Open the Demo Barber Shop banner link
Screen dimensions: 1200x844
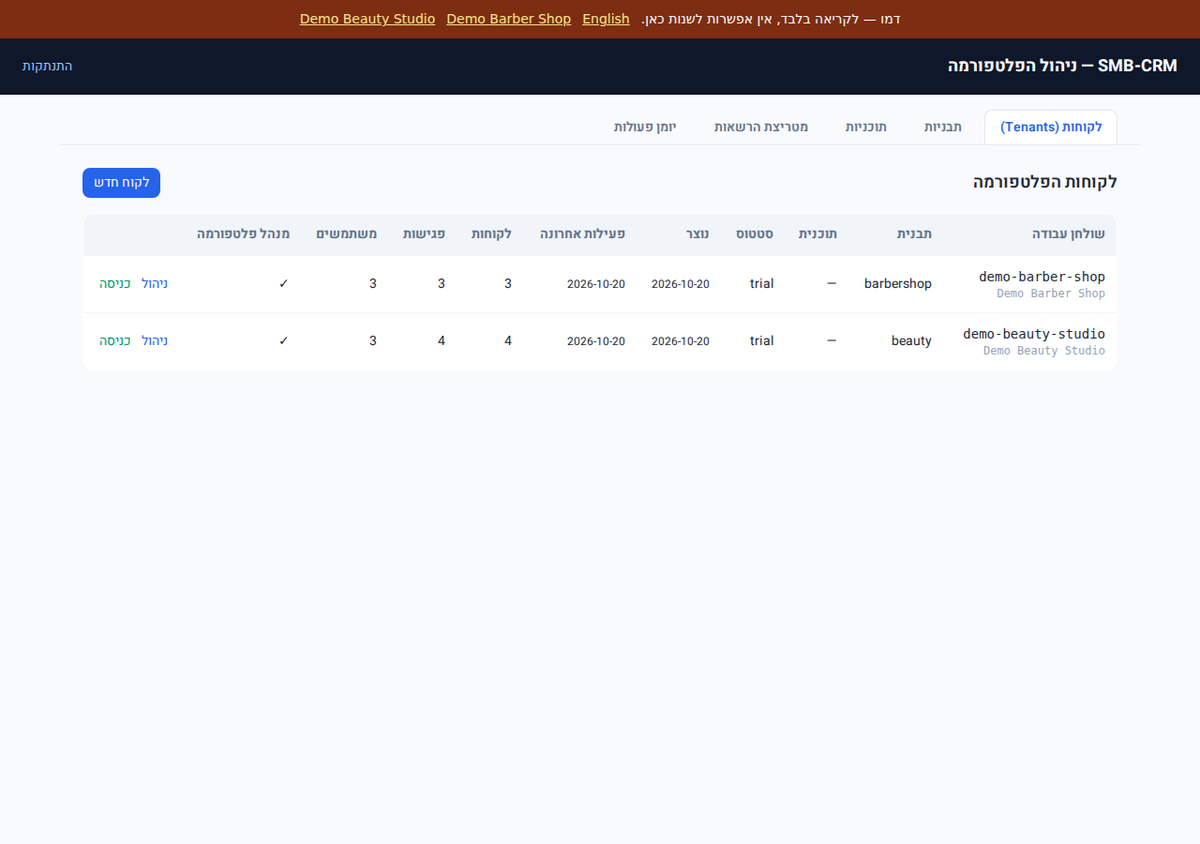point(509,19)
